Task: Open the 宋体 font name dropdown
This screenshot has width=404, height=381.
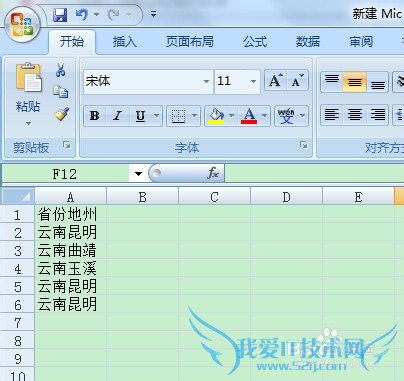Action: point(206,81)
